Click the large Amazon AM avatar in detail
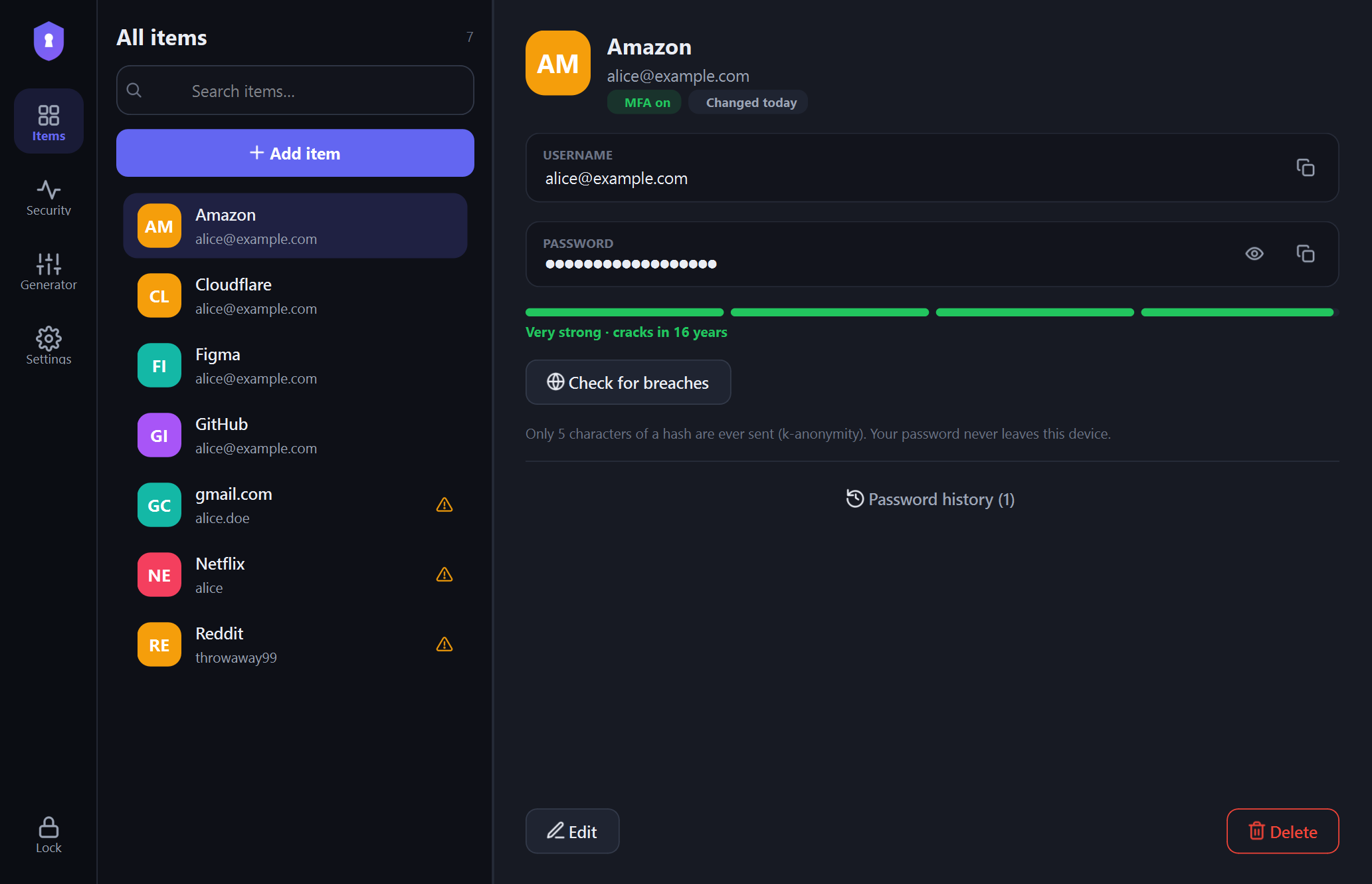 point(558,63)
